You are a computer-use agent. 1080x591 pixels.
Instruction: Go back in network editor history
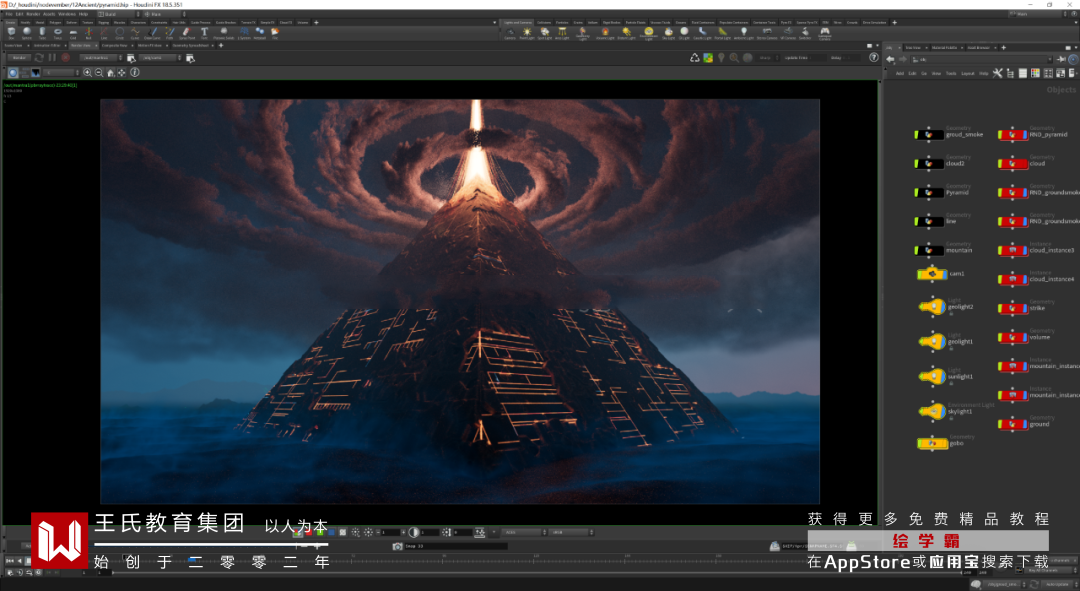click(891, 59)
